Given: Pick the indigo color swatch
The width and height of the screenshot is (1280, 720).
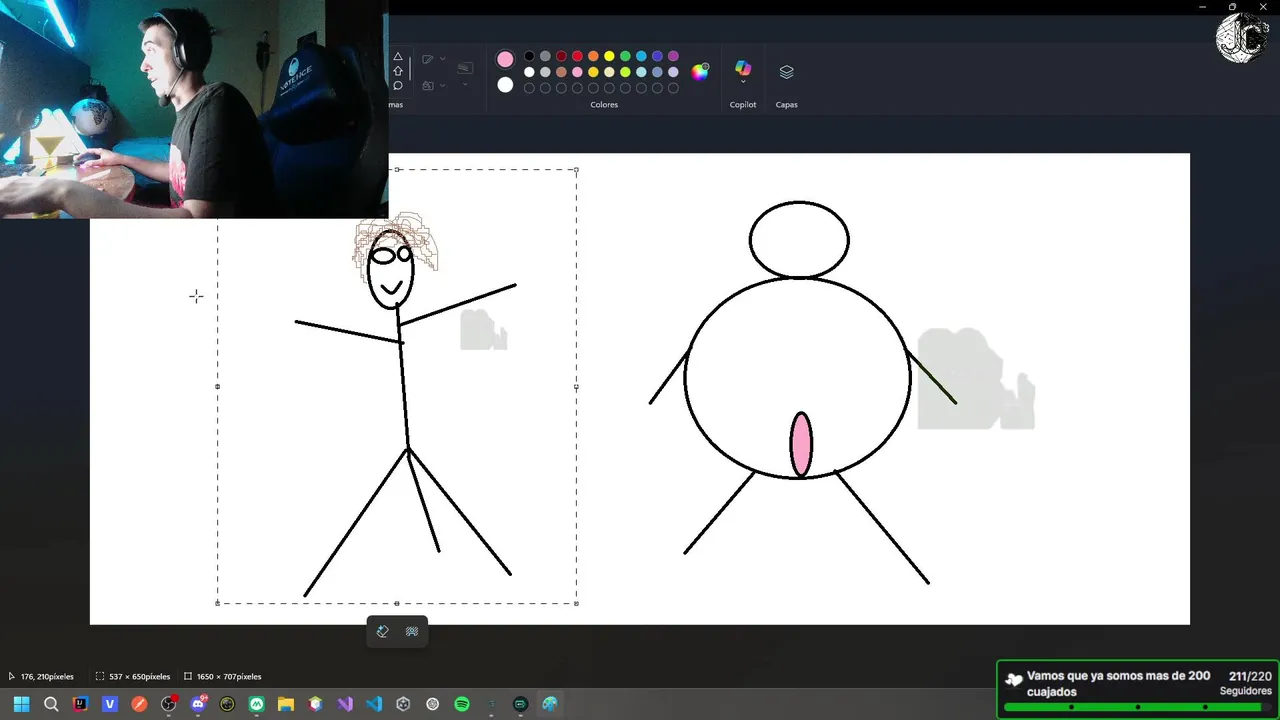Looking at the screenshot, I should [x=657, y=56].
